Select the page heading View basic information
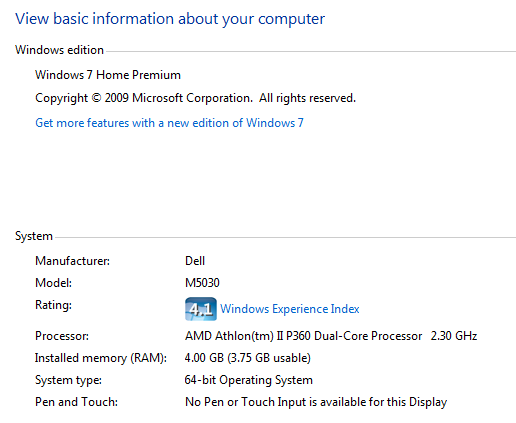The image size is (516, 423). click(170, 19)
